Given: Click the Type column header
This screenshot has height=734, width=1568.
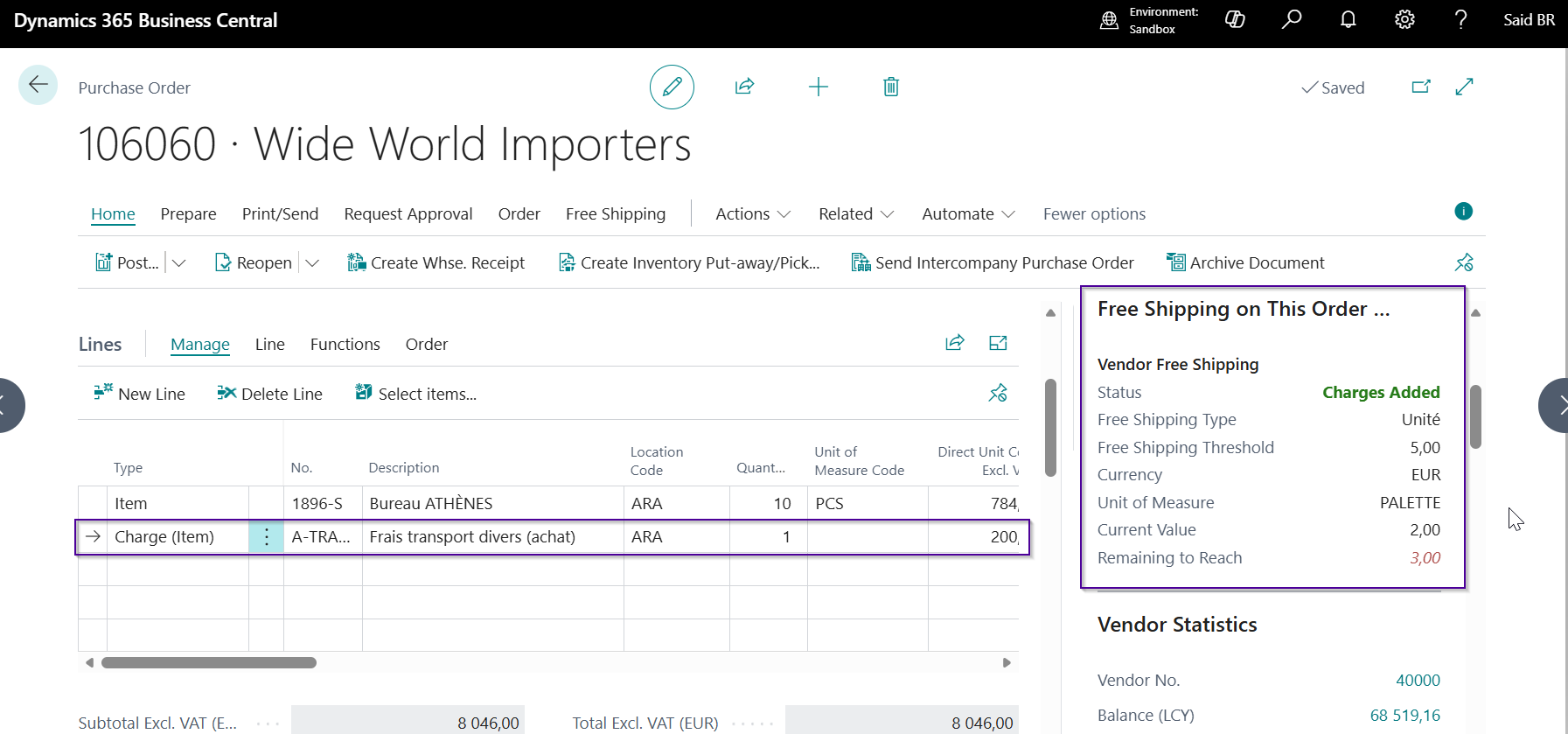Looking at the screenshot, I should (128, 468).
